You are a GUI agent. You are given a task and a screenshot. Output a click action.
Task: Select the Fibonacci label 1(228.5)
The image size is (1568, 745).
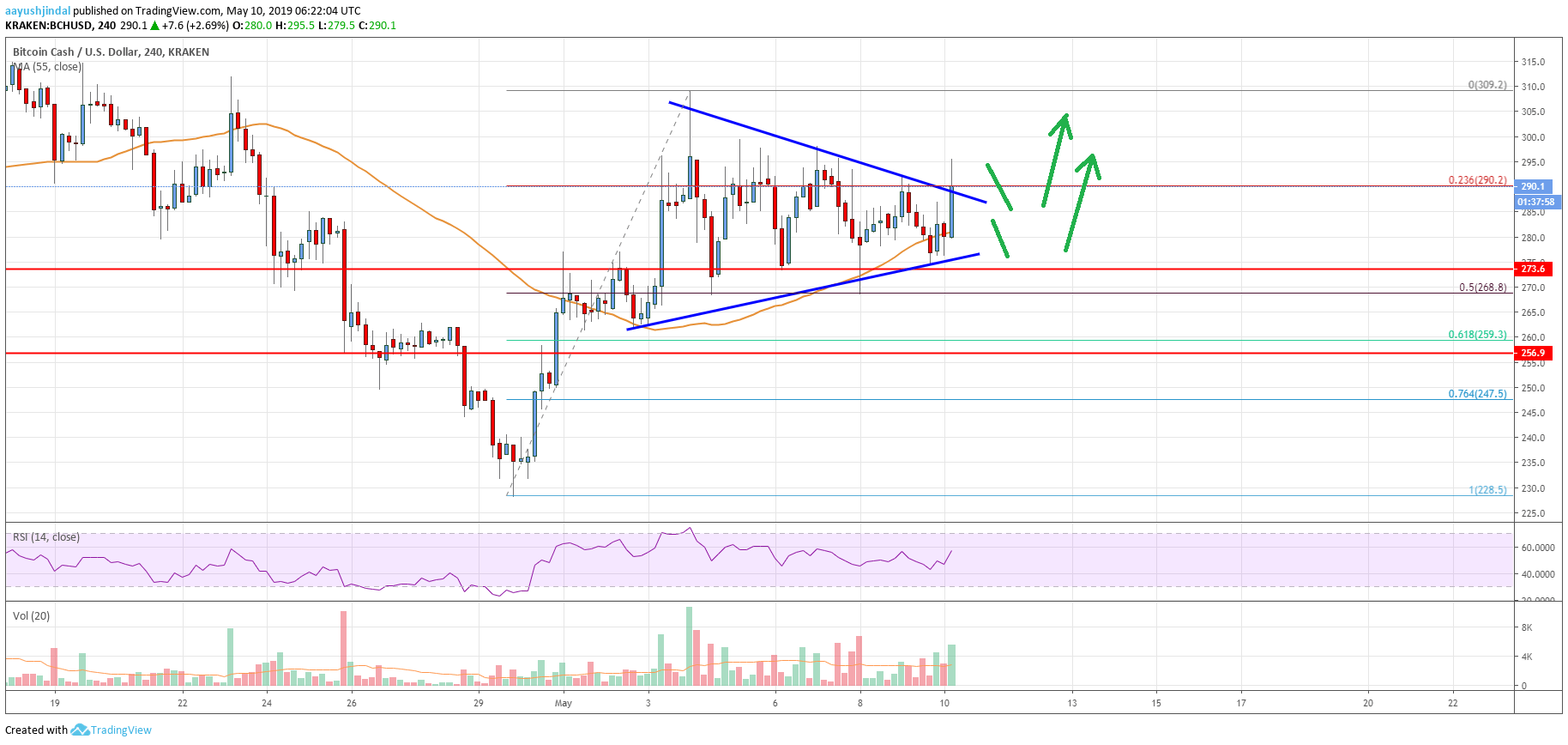click(1487, 490)
